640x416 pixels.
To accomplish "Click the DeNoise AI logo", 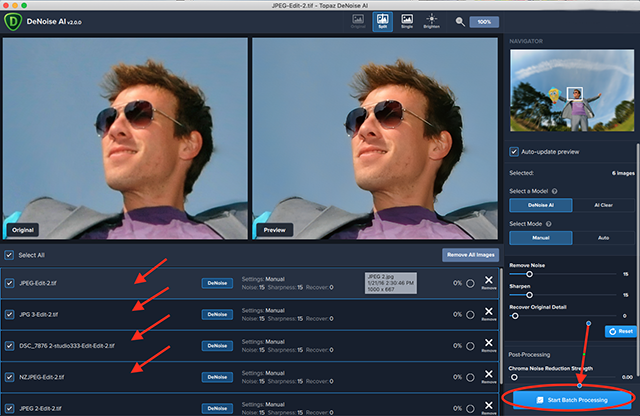I will [x=13, y=22].
